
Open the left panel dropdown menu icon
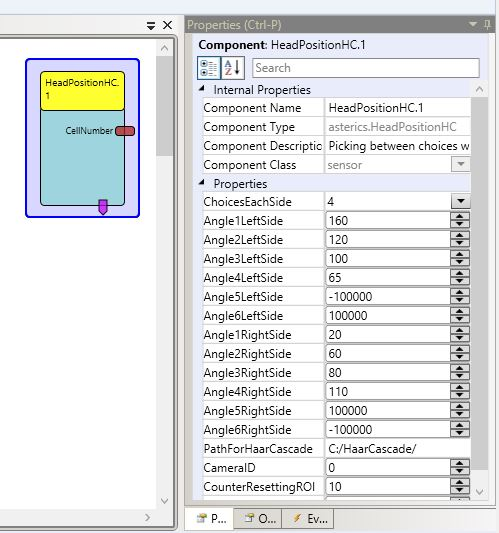[x=151, y=25]
